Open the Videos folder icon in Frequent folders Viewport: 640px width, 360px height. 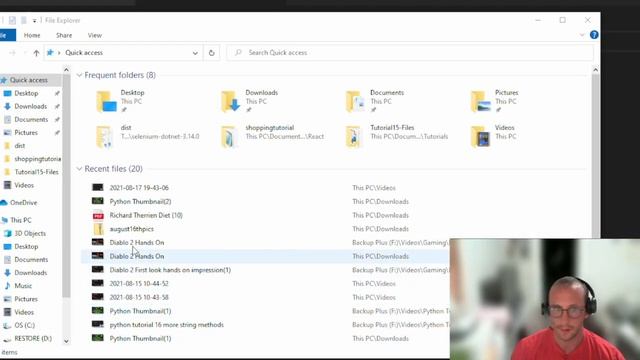point(480,137)
